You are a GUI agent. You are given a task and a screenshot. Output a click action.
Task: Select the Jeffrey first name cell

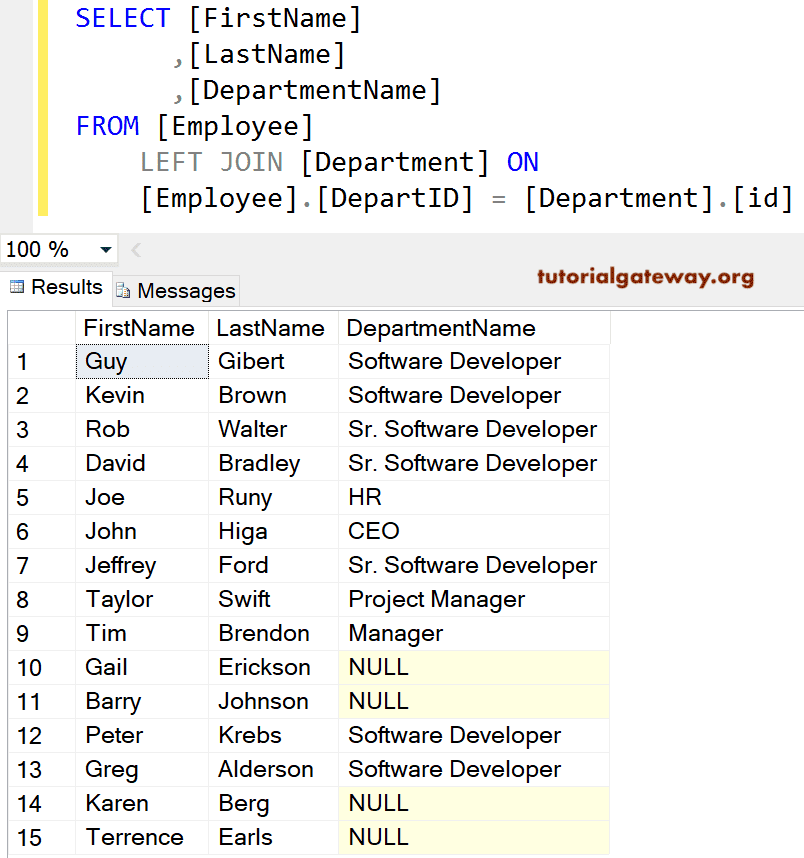tap(142, 565)
